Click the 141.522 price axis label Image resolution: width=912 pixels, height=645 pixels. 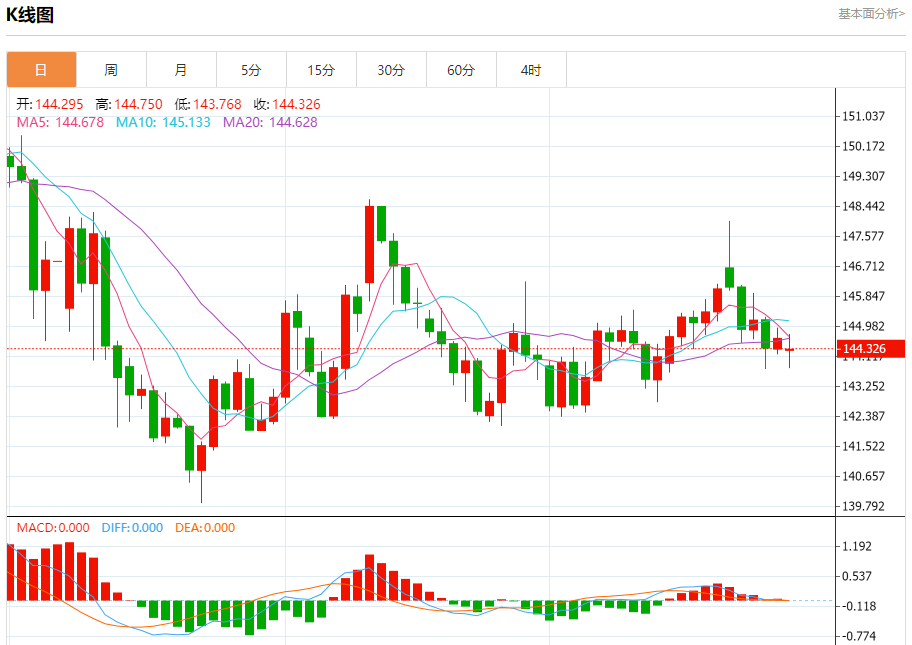[863, 446]
